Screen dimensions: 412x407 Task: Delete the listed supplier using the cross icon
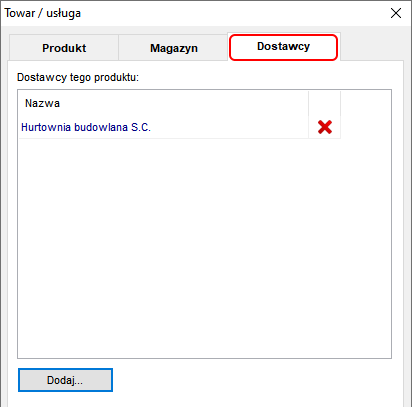[325, 127]
